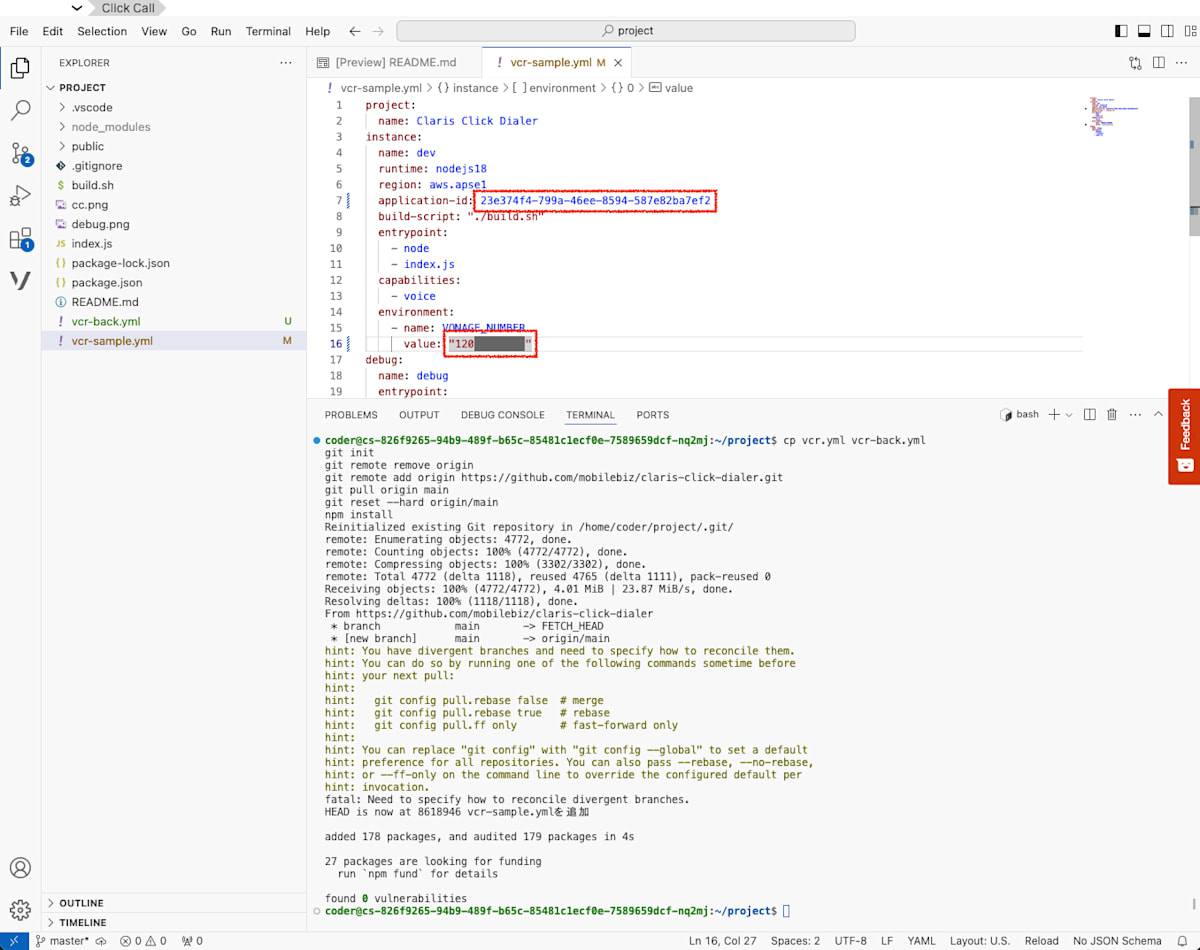Click the red Feedback button

click(1185, 436)
